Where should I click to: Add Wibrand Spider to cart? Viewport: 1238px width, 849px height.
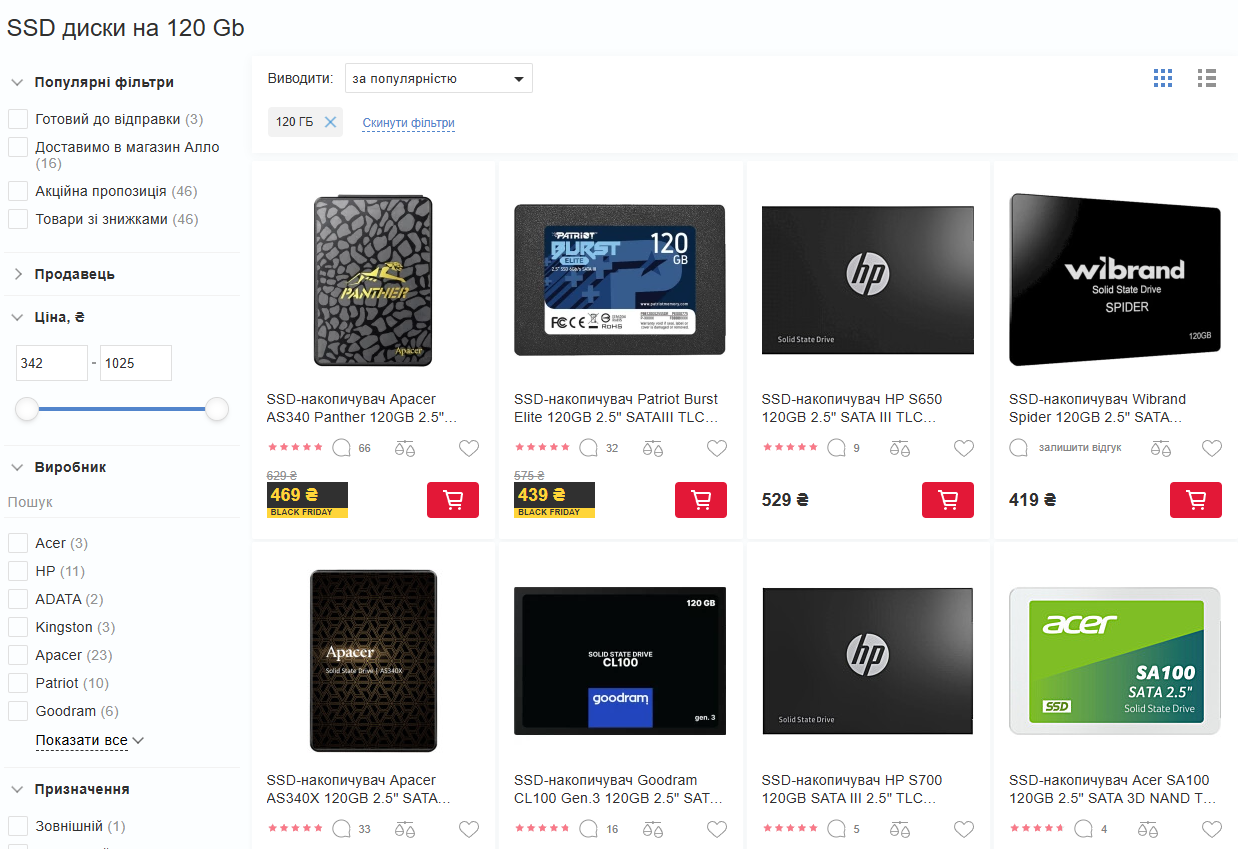[1196, 500]
